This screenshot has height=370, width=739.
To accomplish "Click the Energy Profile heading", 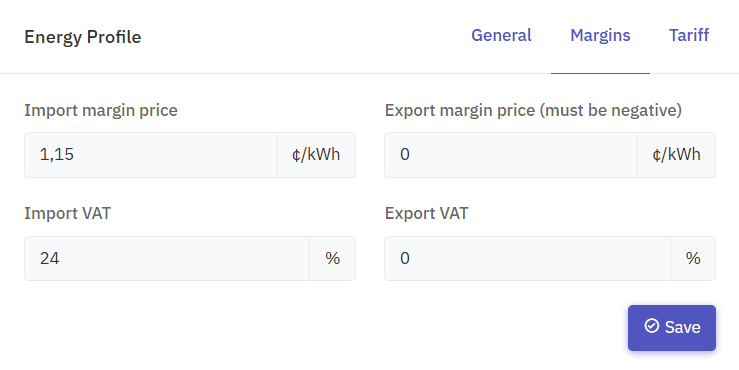I will [82, 37].
